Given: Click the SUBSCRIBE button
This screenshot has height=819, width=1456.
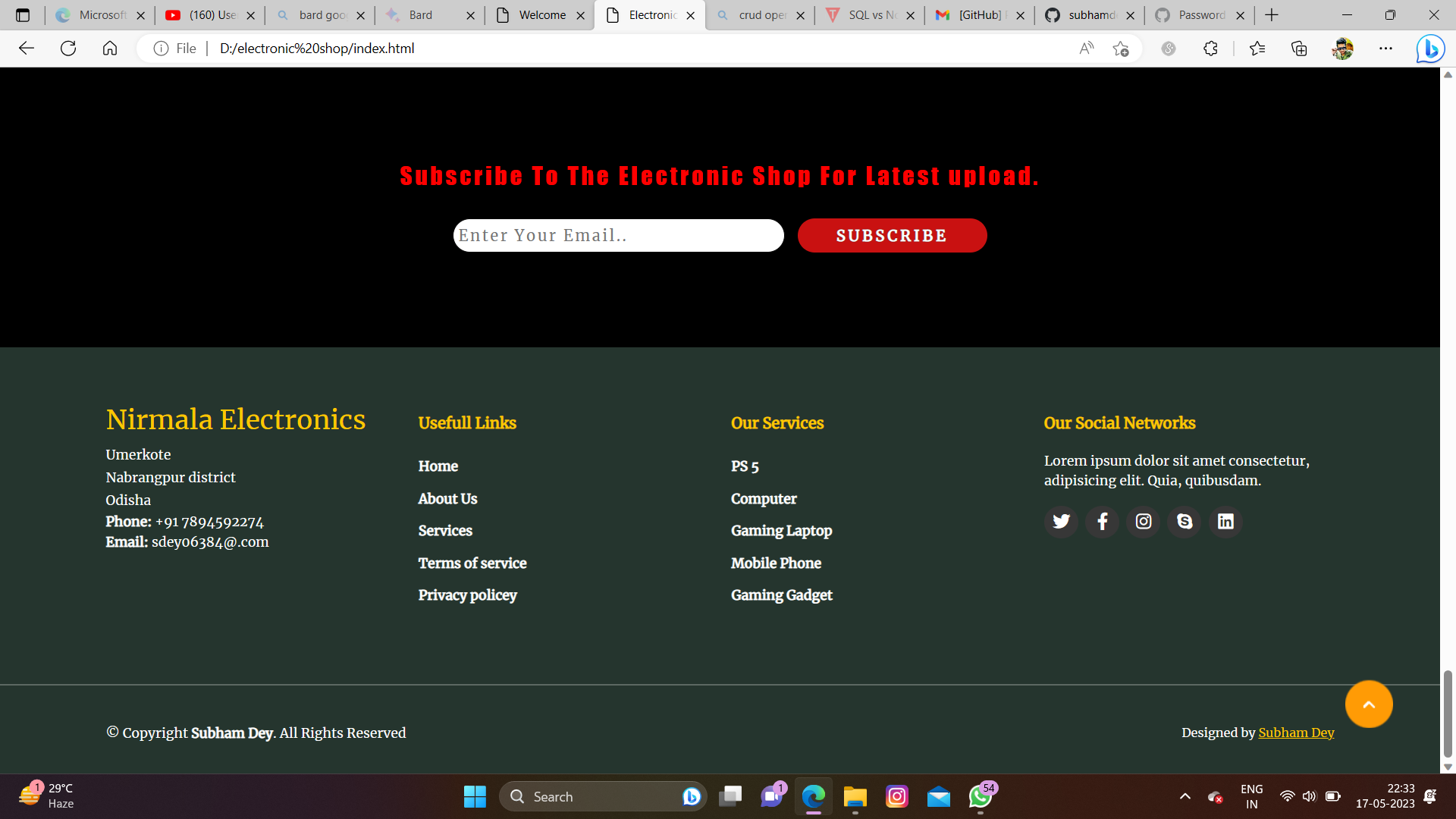Looking at the screenshot, I should [x=892, y=236].
